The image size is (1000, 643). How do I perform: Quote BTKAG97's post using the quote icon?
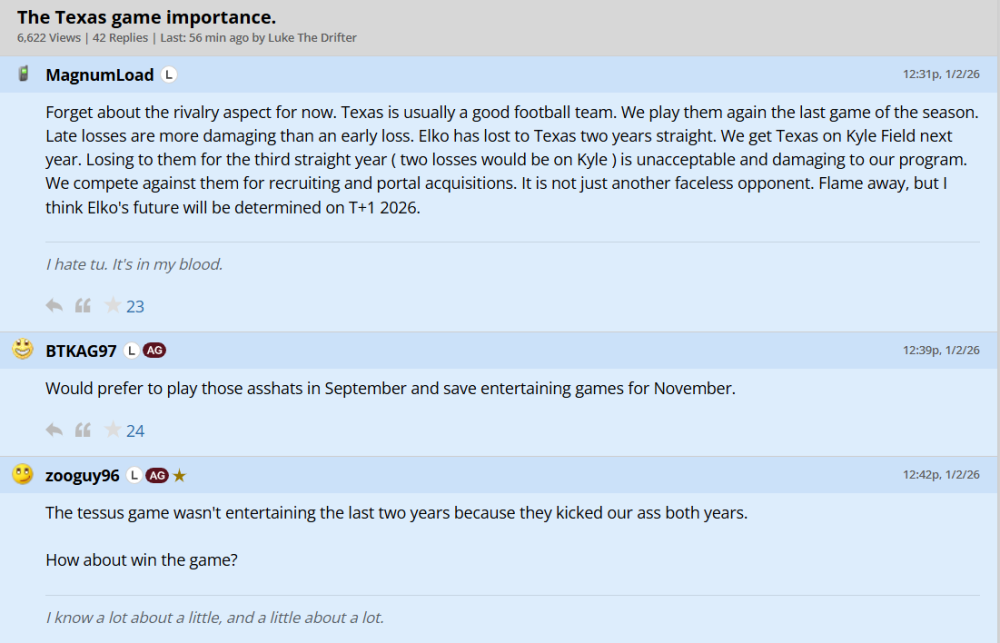[x=83, y=430]
